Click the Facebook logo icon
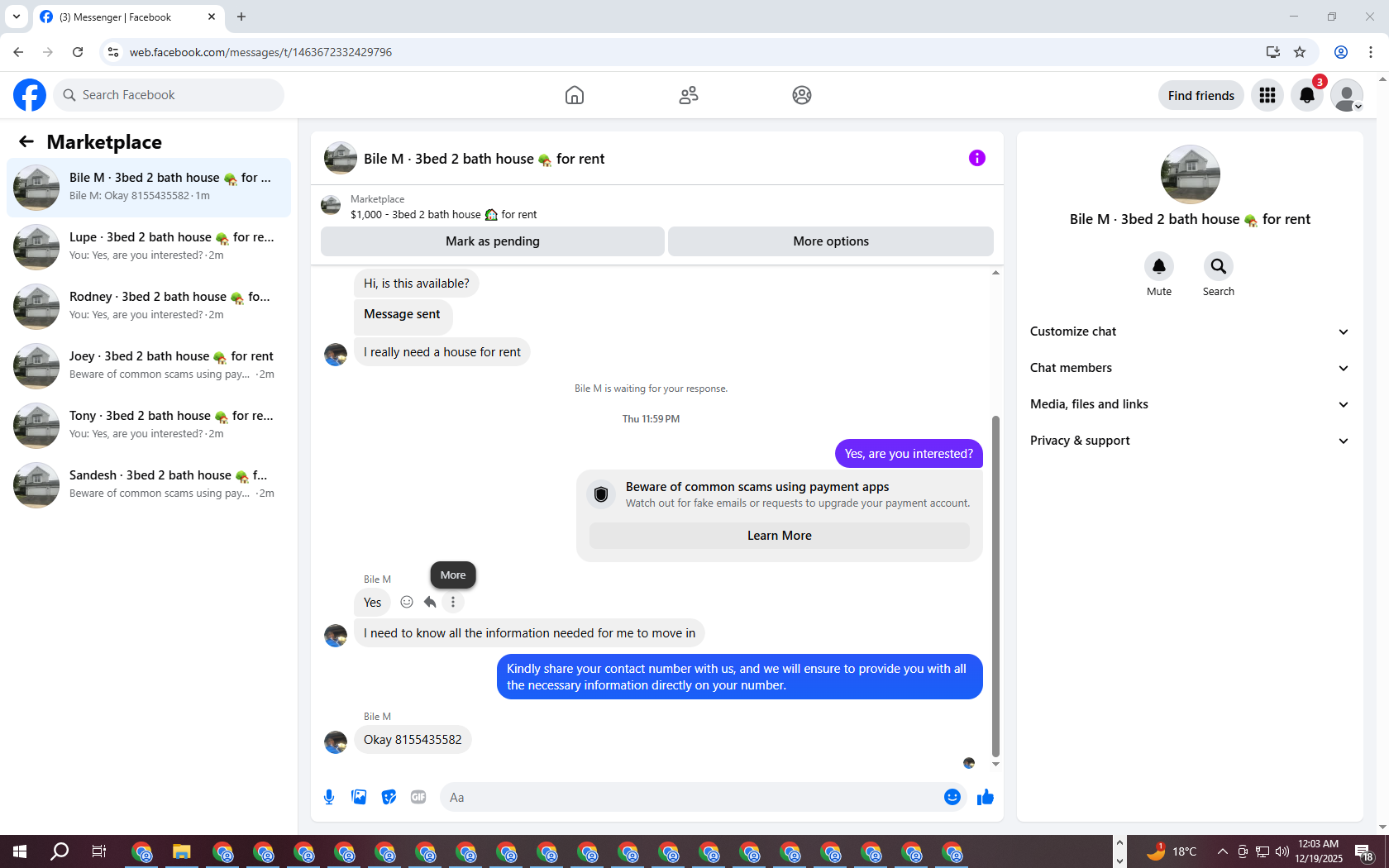This screenshot has width=1389, height=868. tap(30, 95)
